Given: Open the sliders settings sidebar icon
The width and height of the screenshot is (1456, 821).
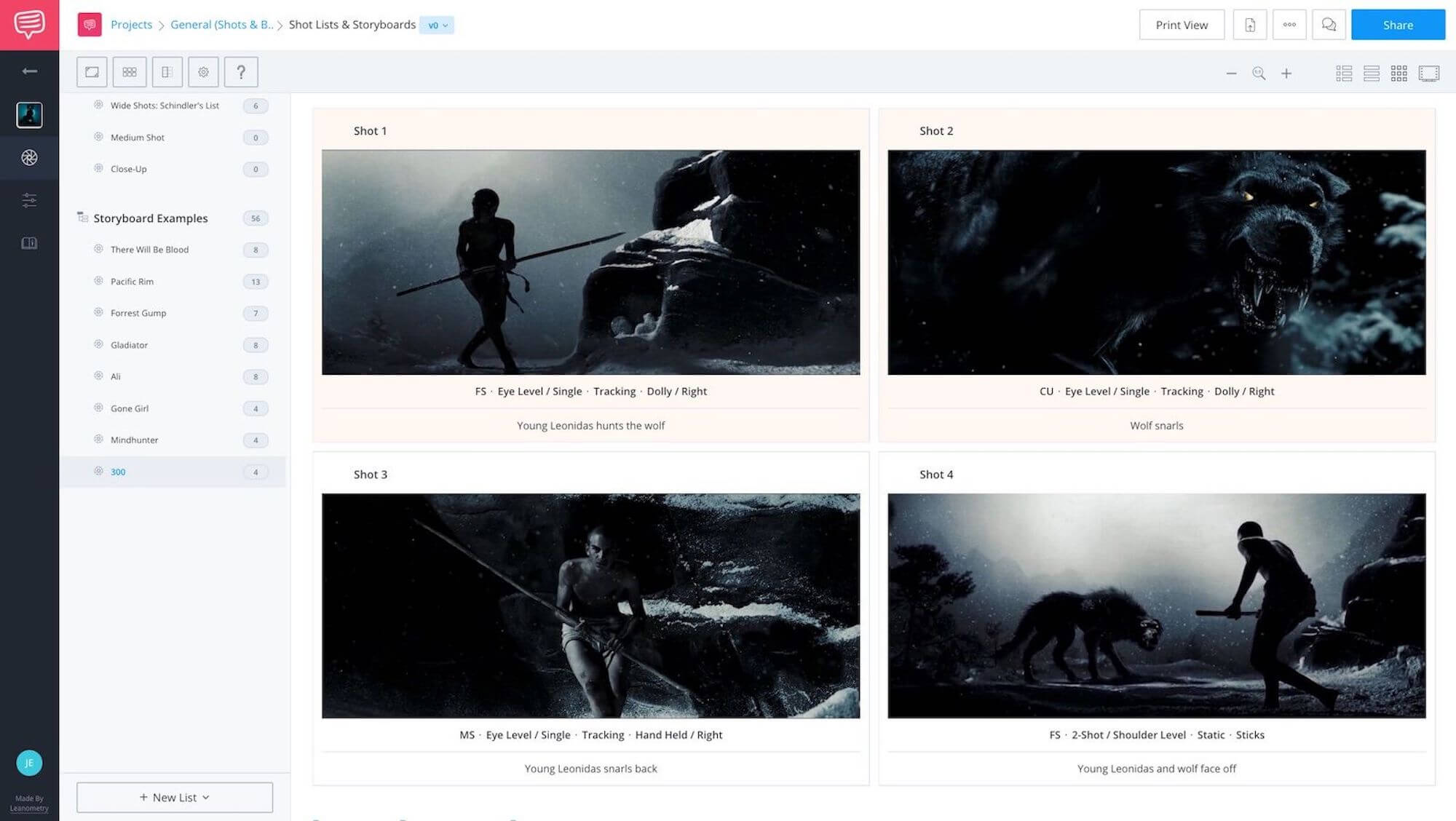Looking at the screenshot, I should pos(29,200).
